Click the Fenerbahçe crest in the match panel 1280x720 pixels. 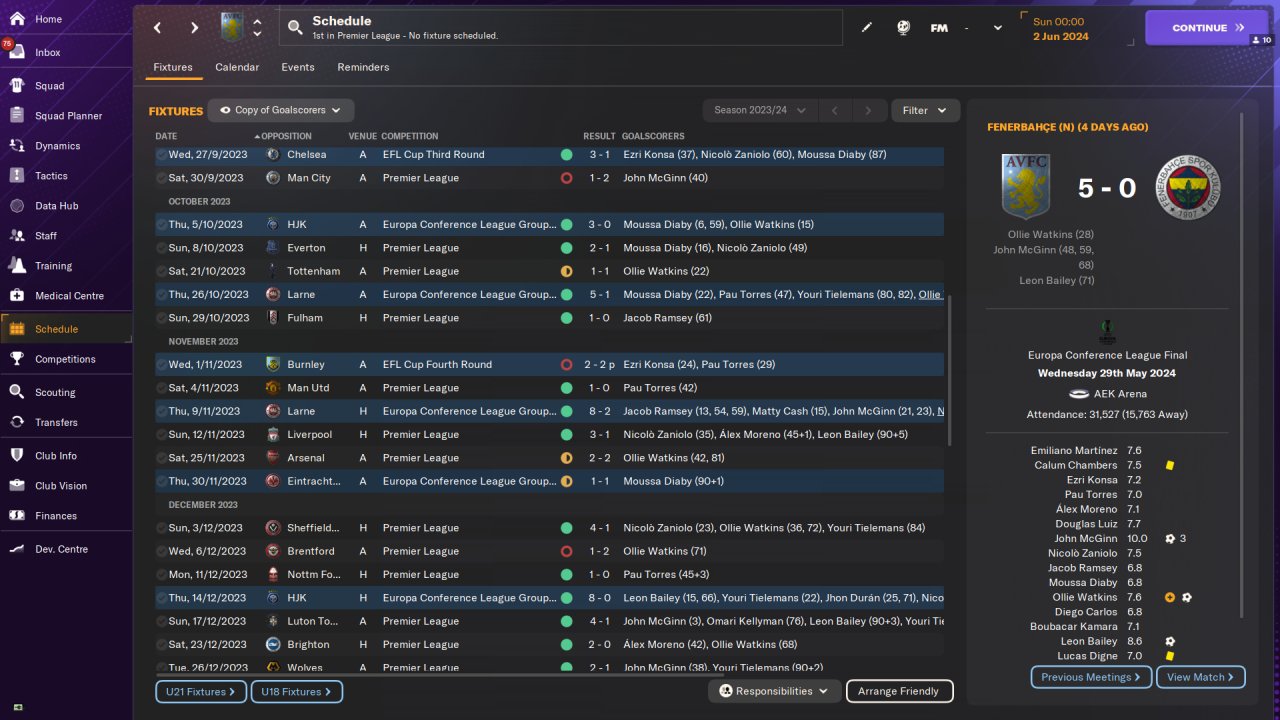point(1188,188)
